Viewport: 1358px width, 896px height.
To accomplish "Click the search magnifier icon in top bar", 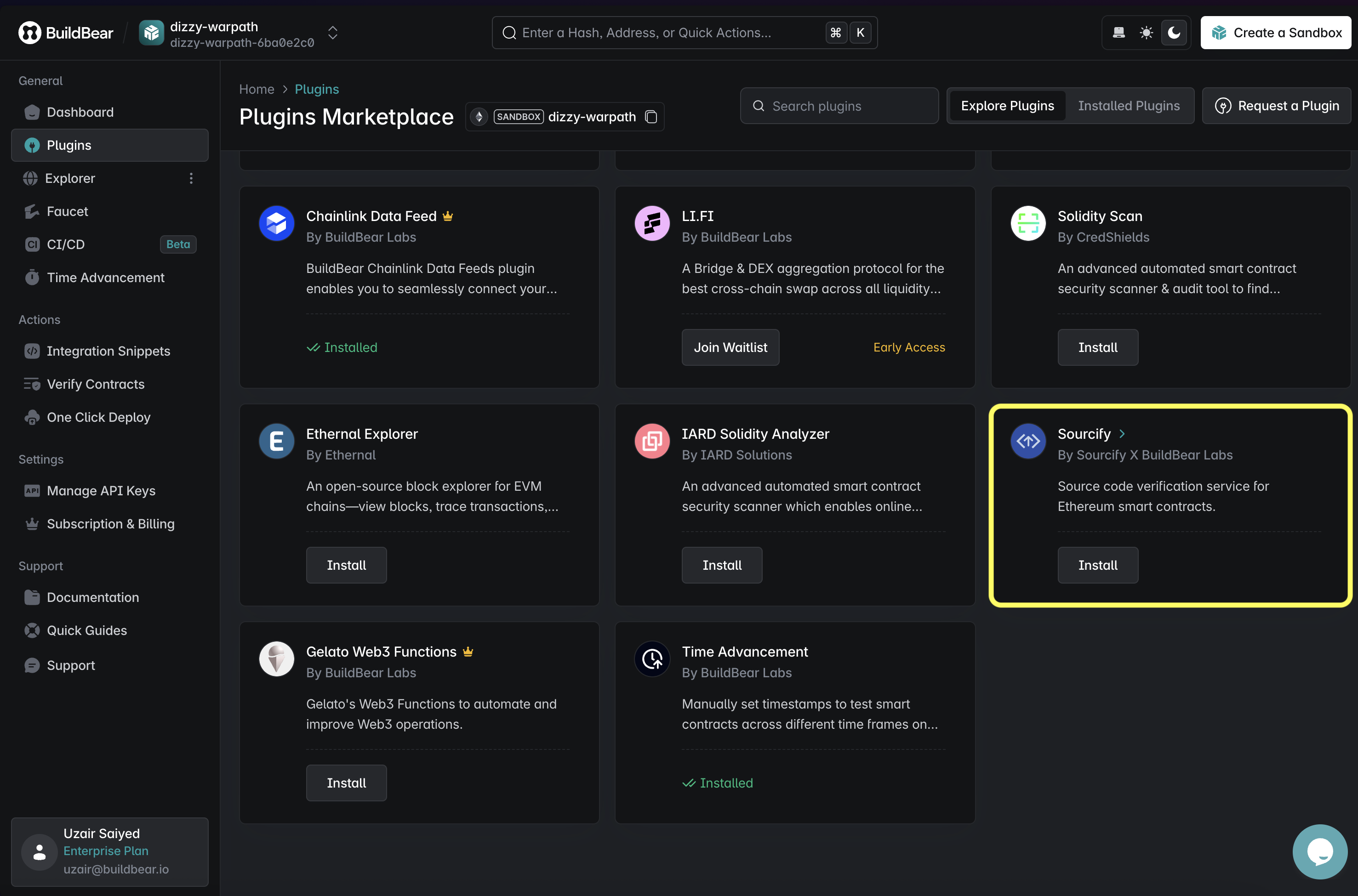I will (509, 33).
